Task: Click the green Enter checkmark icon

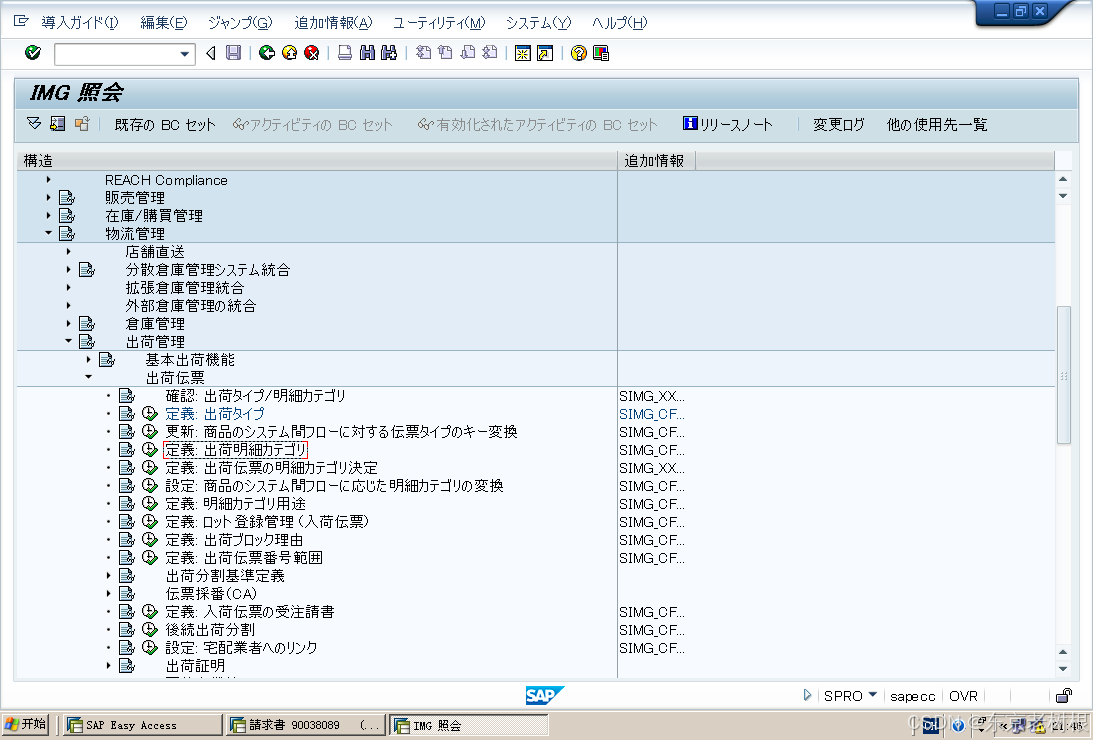Action: (x=32, y=53)
